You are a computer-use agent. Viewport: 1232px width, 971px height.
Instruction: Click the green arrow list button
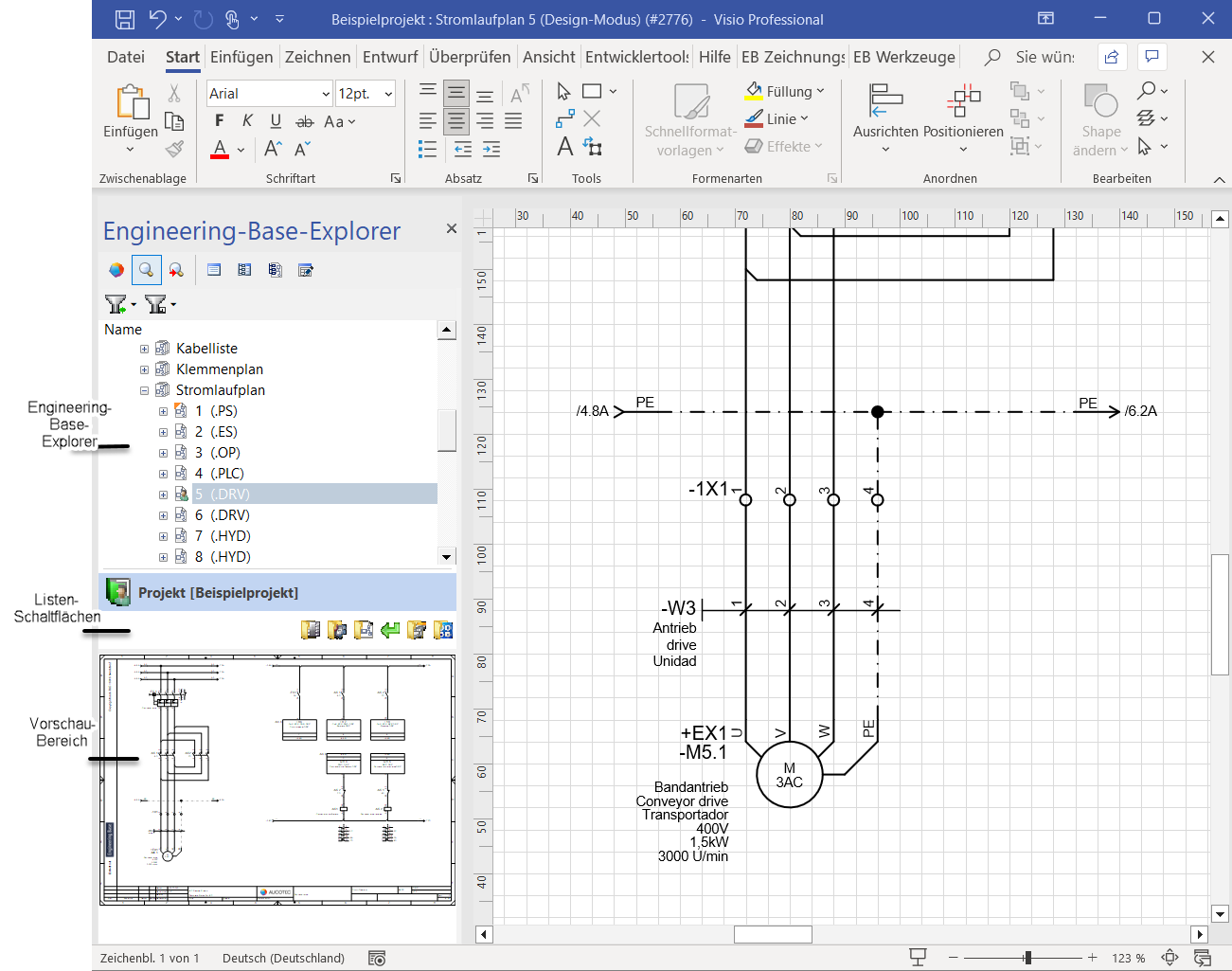click(390, 630)
